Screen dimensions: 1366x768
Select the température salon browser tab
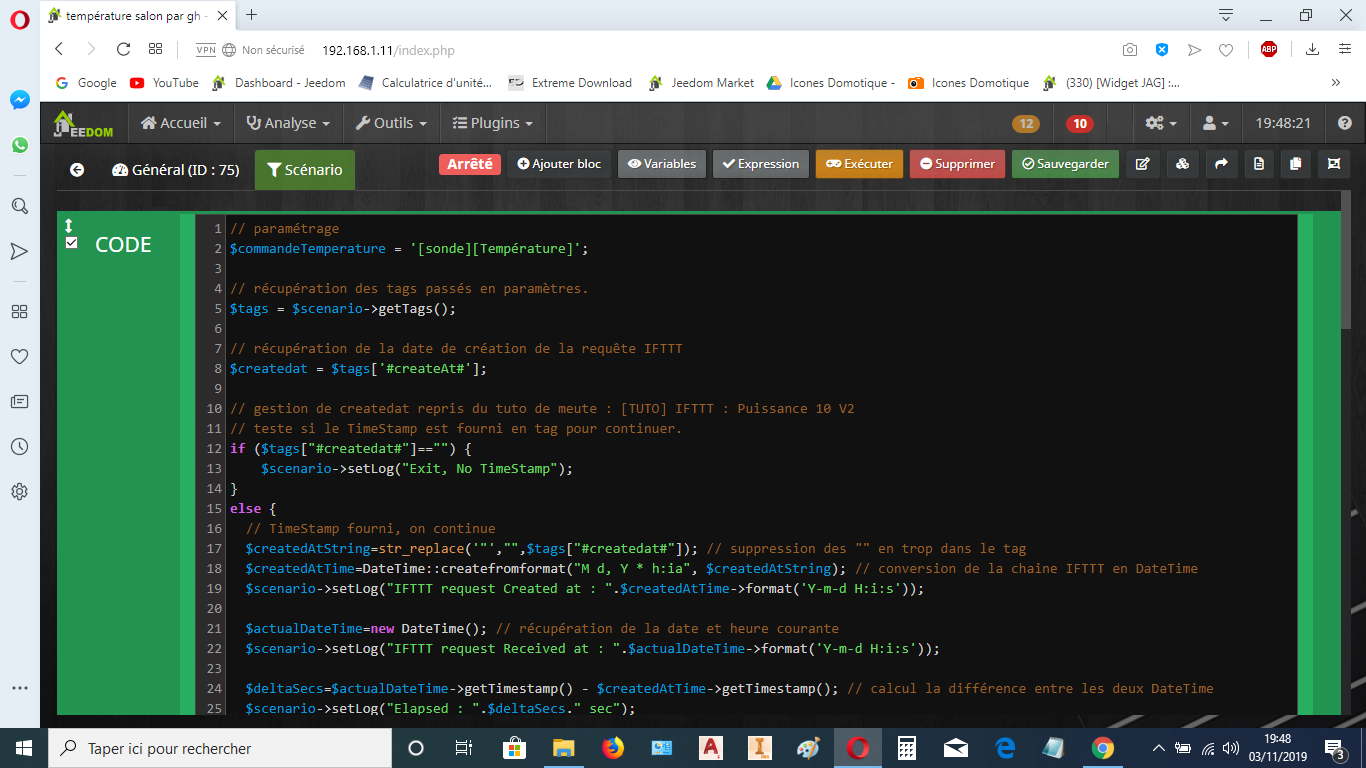pyautogui.click(x=137, y=15)
